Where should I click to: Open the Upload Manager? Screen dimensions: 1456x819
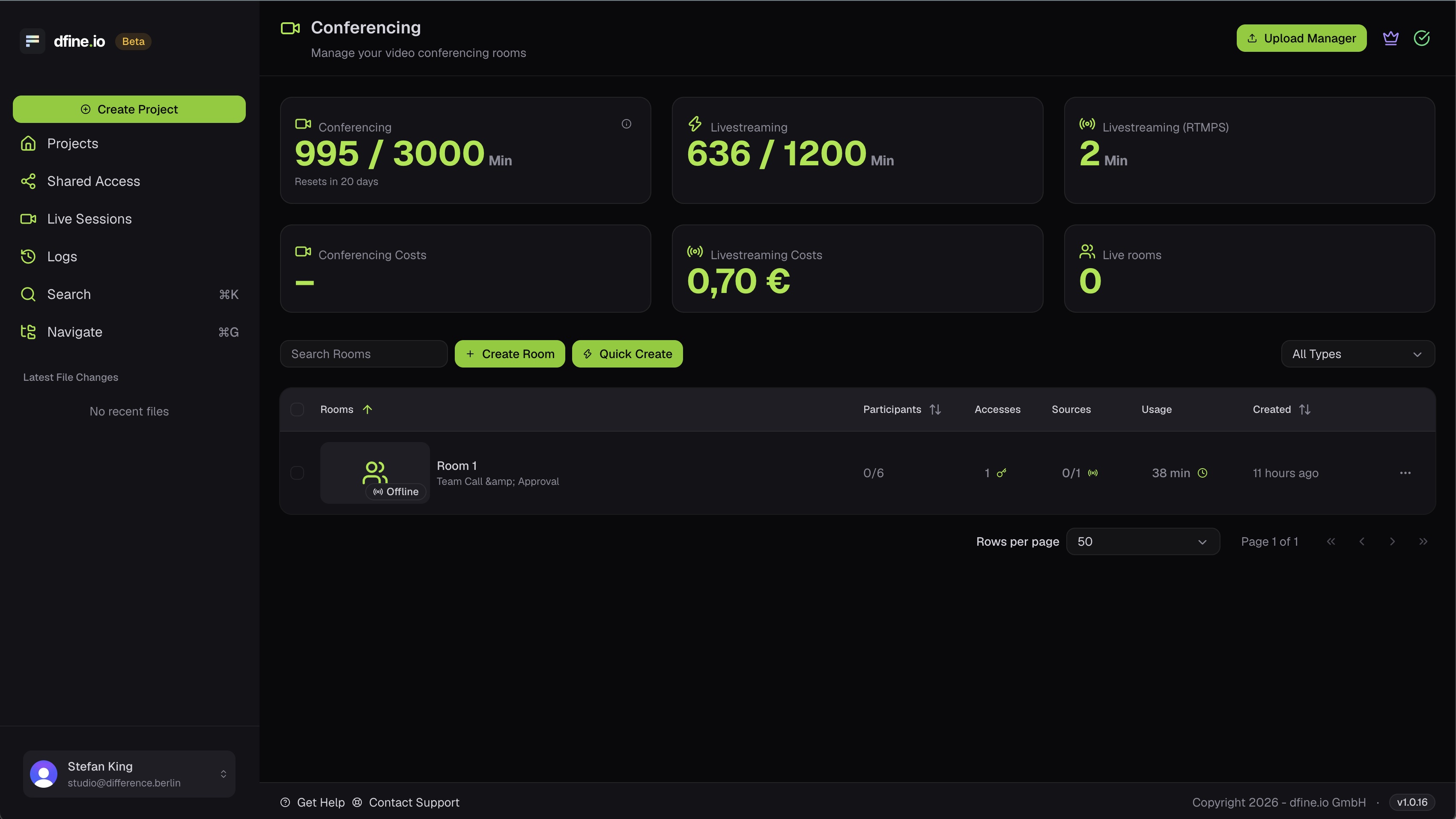tap(1301, 38)
